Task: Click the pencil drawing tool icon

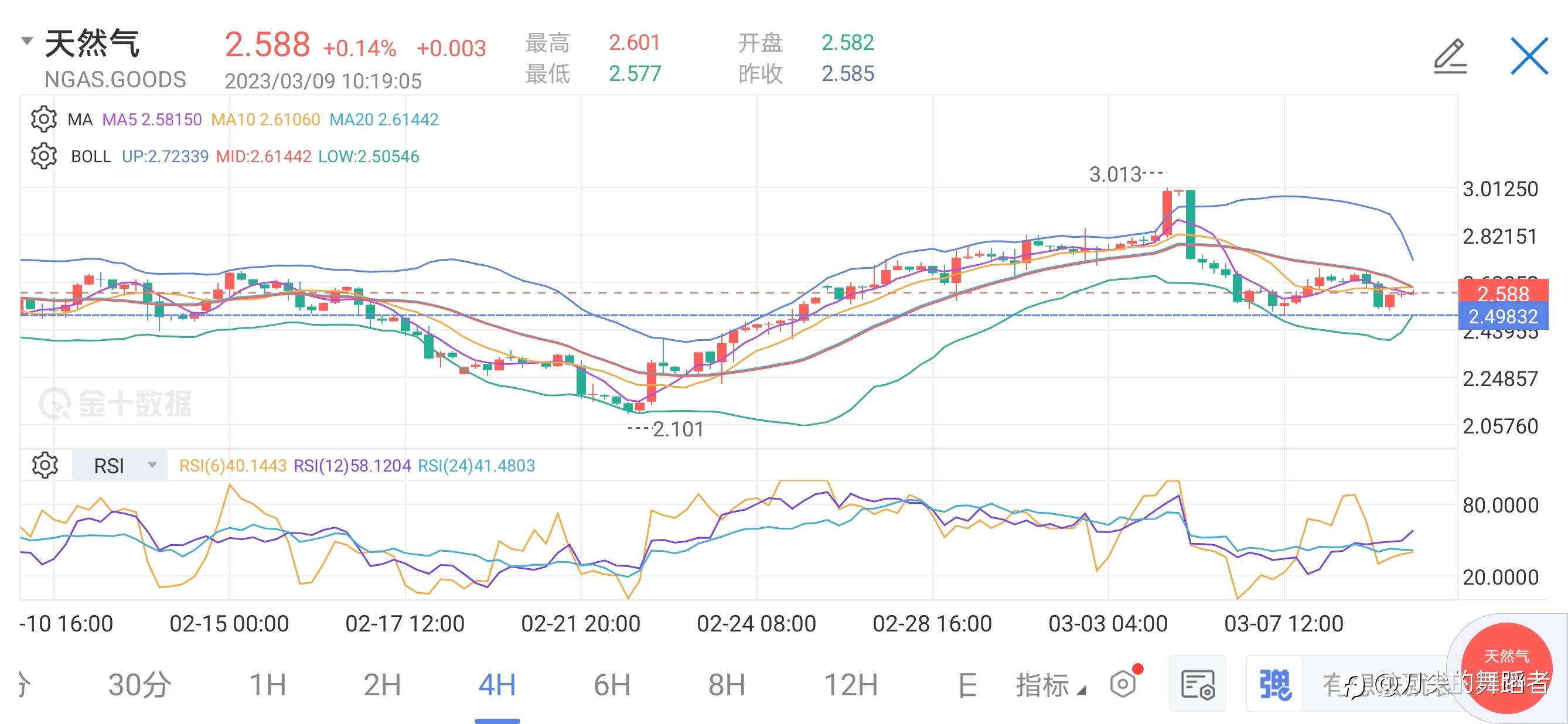Action: [x=1450, y=57]
